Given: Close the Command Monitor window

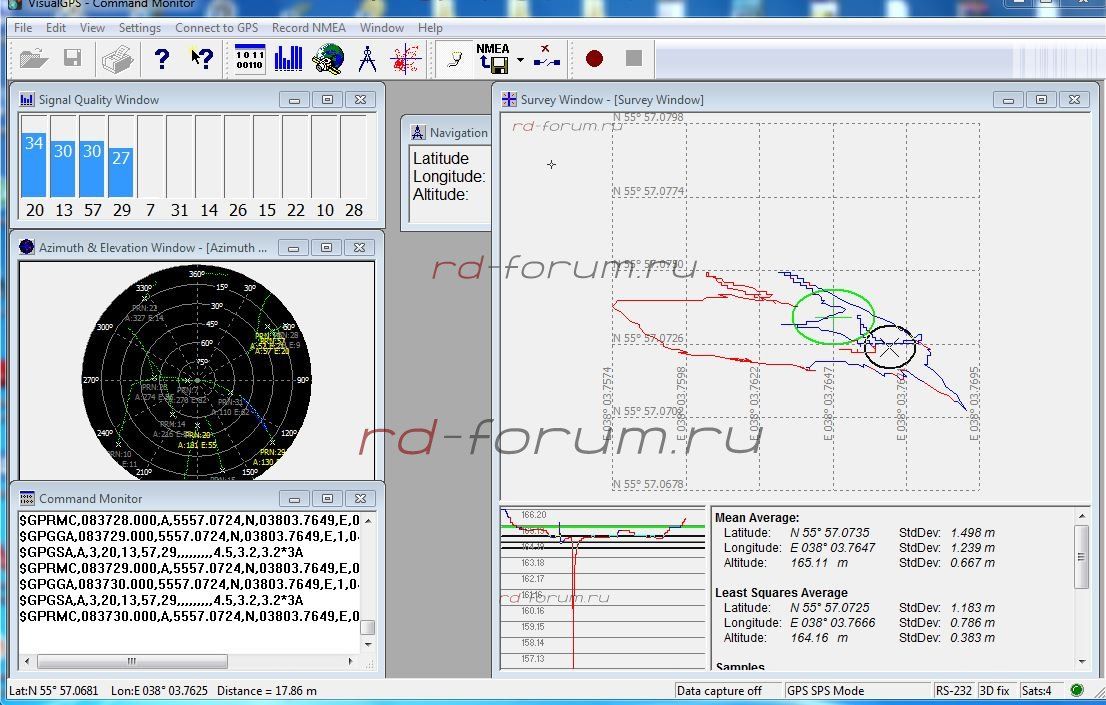Looking at the screenshot, I should click(x=360, y=498).
